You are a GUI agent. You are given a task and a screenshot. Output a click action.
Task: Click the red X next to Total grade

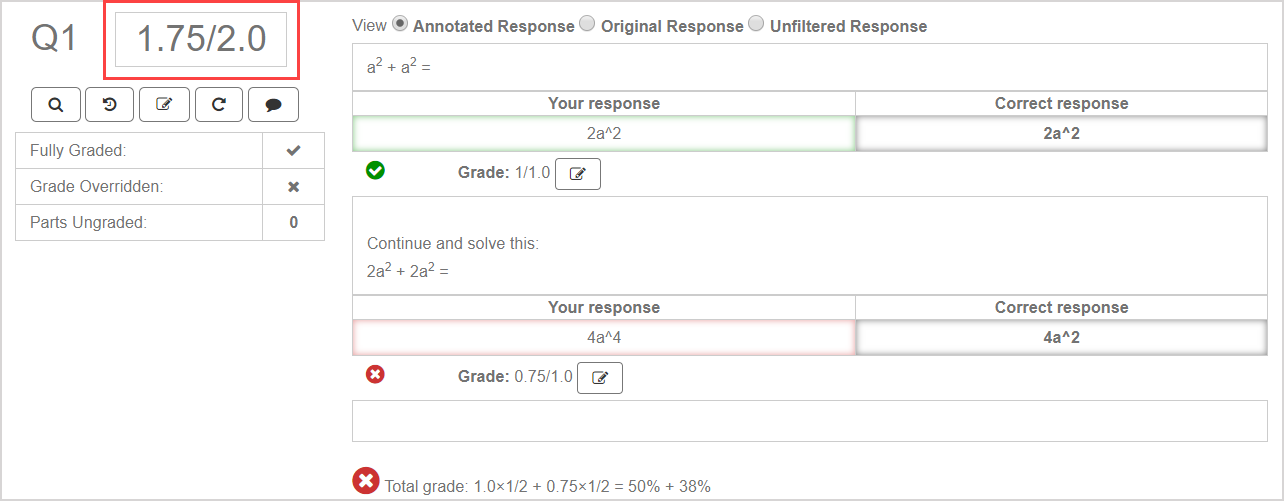pos(366,481)
